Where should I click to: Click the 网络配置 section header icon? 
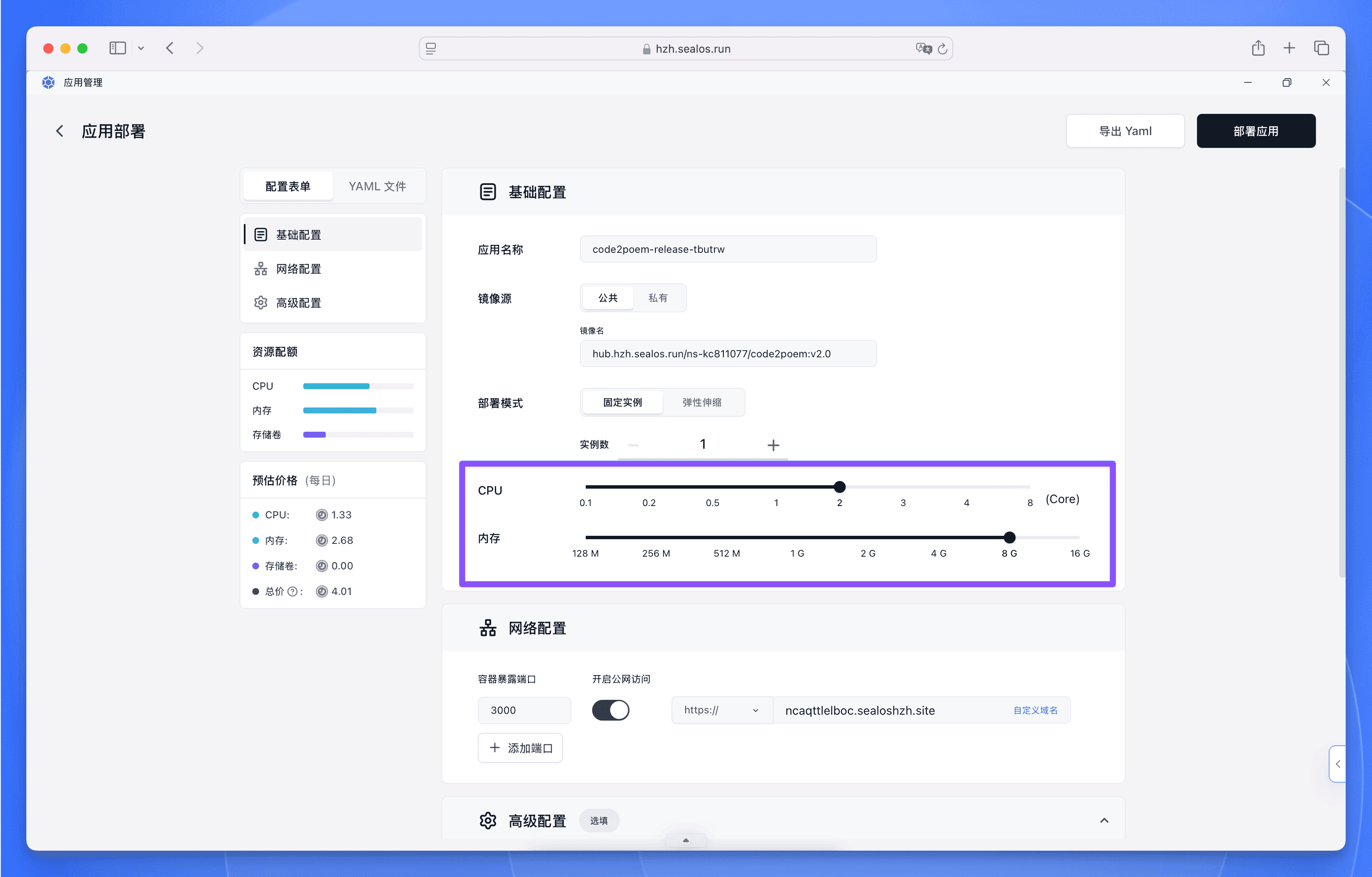(x=488, y=628)
